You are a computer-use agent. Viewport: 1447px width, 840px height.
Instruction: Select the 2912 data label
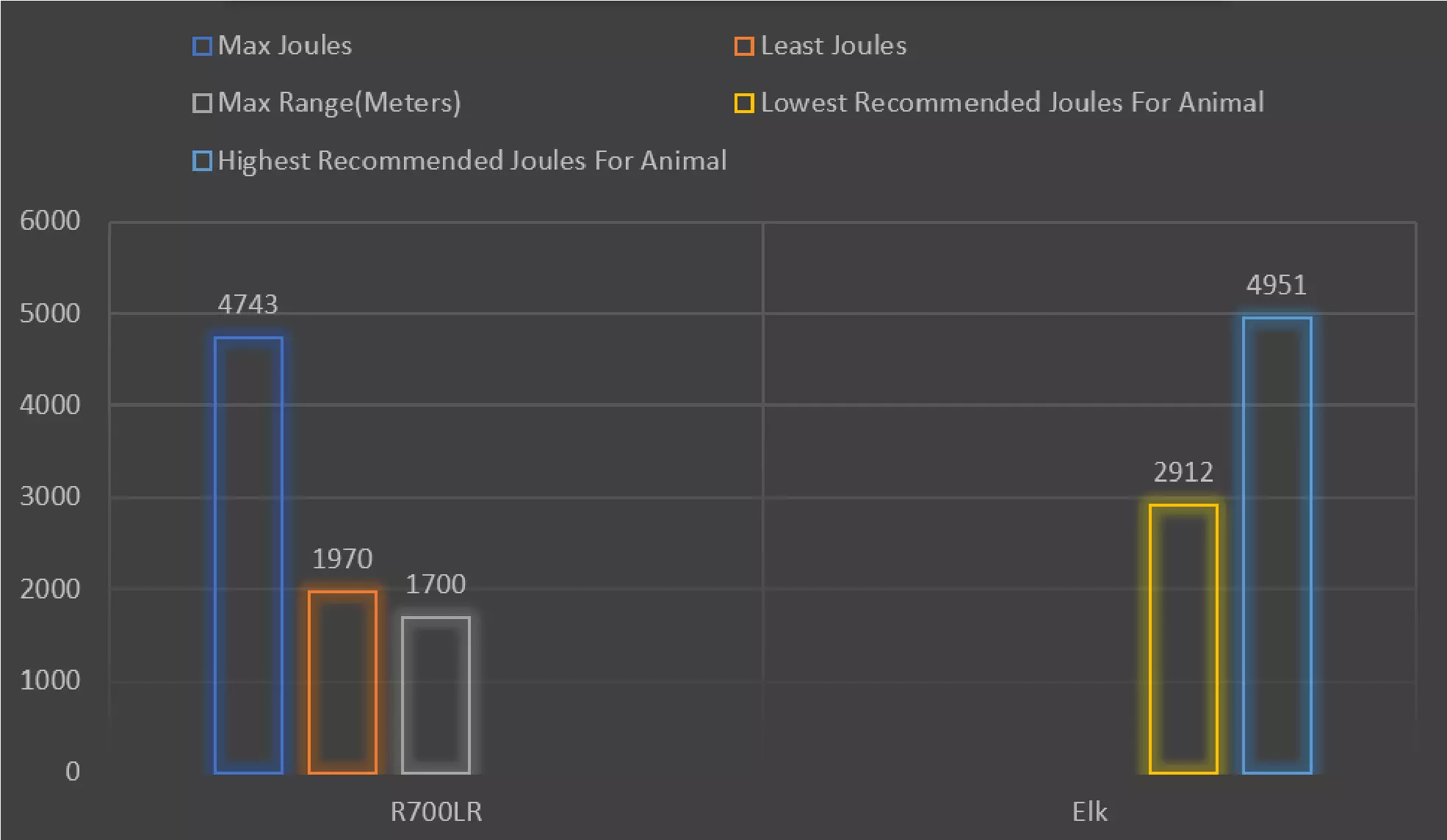click(x=1183, y=472)
